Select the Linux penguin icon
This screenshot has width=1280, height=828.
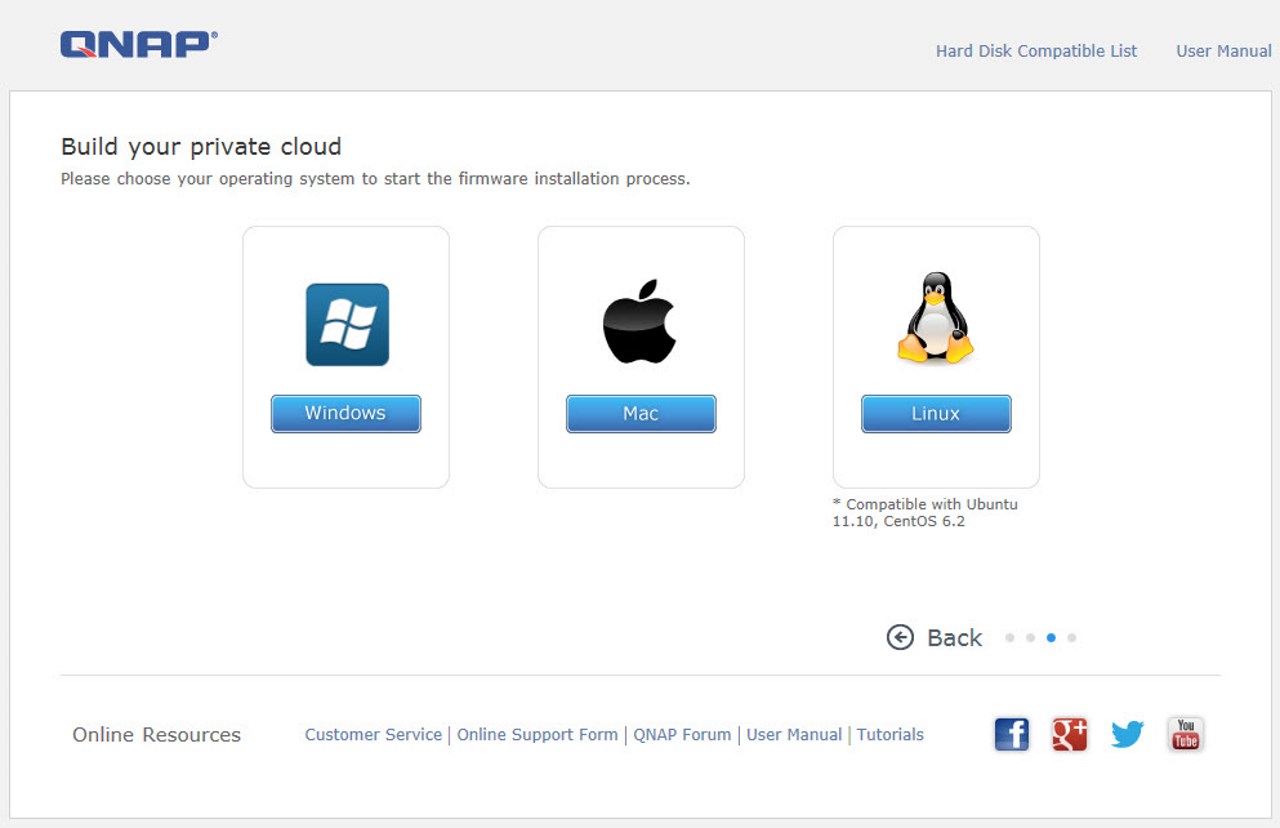(935, 317)
